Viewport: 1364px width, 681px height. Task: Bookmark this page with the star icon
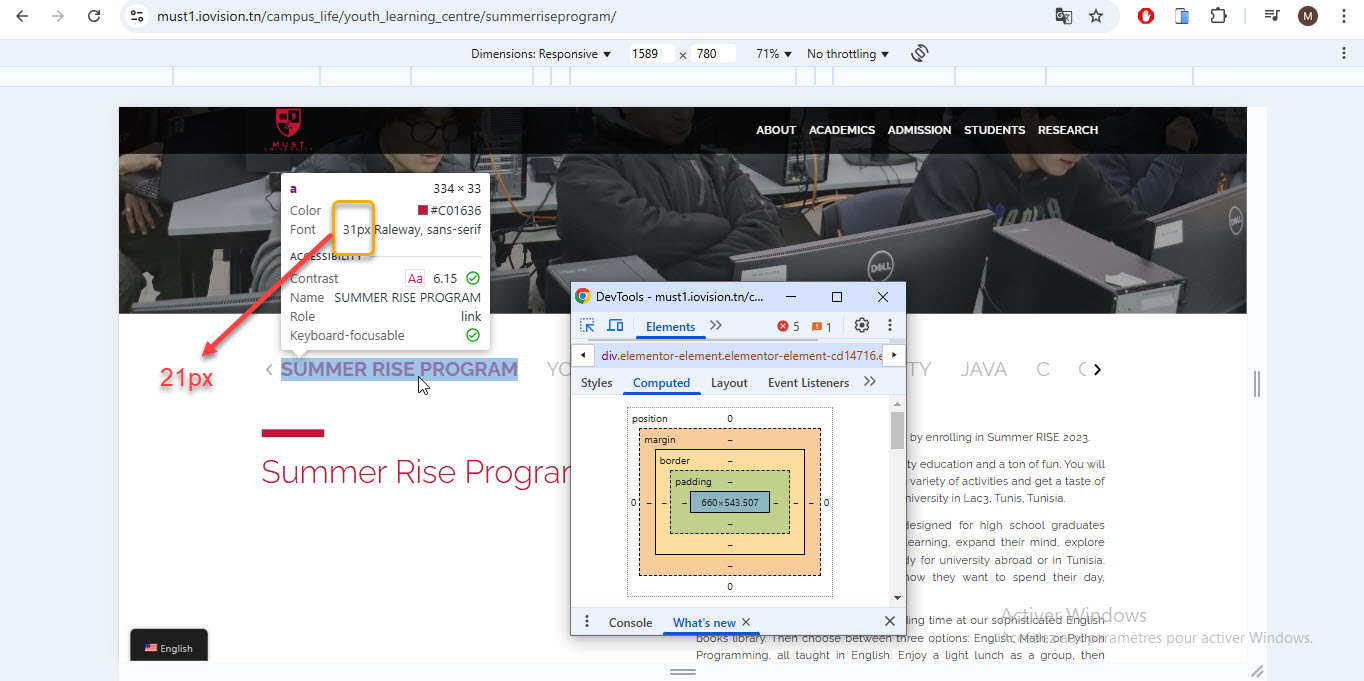click(x=1096, y=16)
